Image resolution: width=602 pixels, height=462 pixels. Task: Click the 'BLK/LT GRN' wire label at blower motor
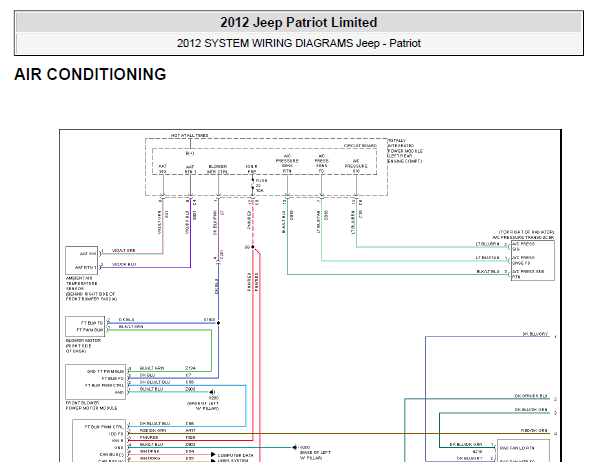point(131,326)
